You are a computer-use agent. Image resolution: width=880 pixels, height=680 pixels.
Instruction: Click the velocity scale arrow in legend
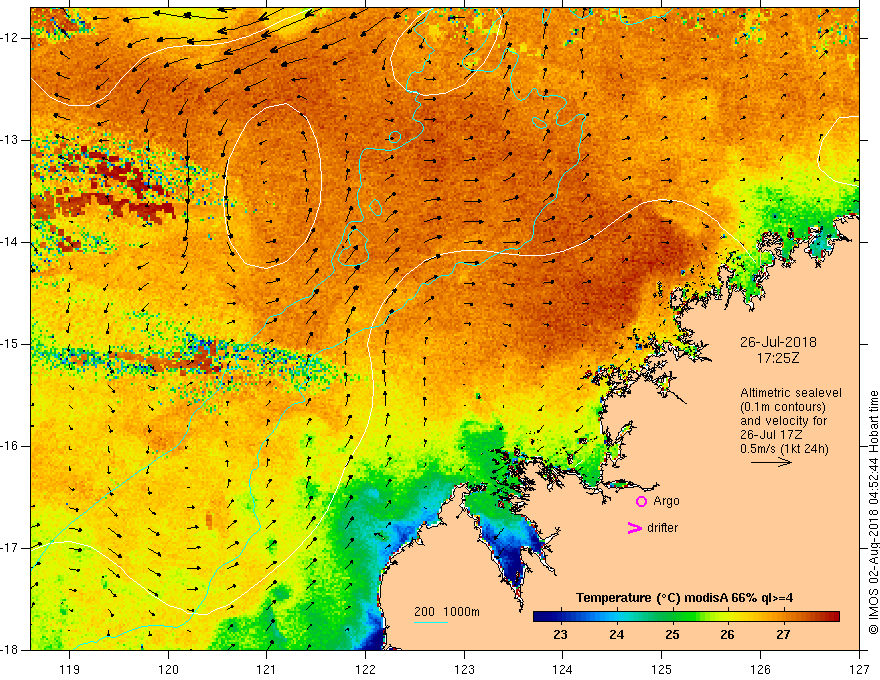click(x=771, y=462)
